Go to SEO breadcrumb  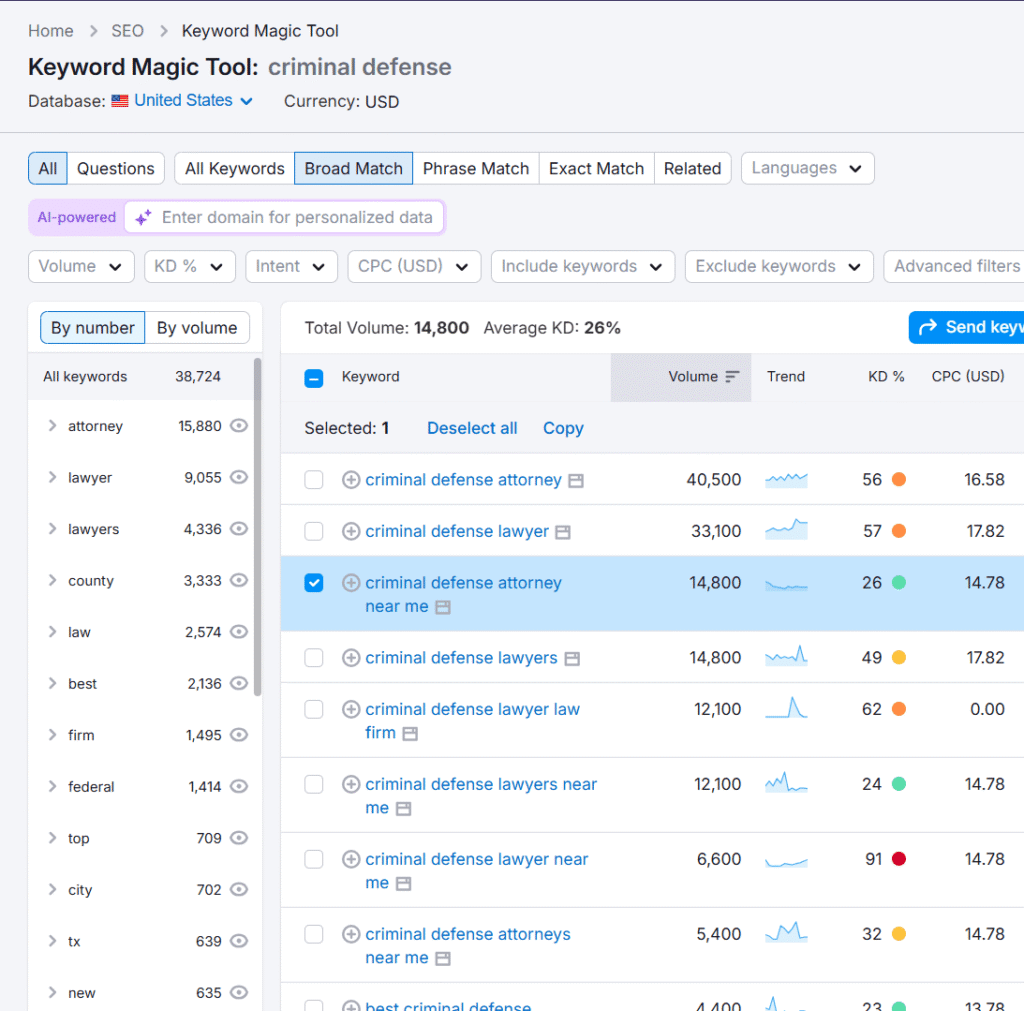[x=127, y=31]
